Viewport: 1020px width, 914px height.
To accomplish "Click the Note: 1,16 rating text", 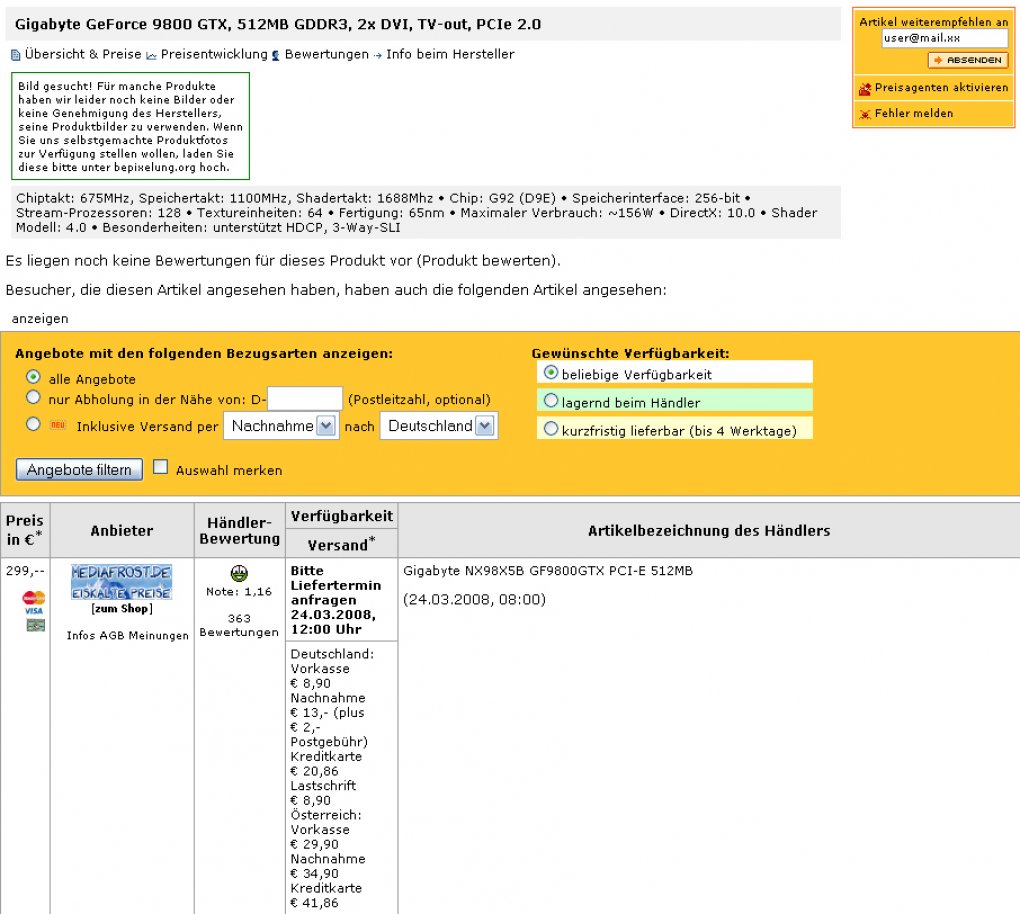I will 239,591.
